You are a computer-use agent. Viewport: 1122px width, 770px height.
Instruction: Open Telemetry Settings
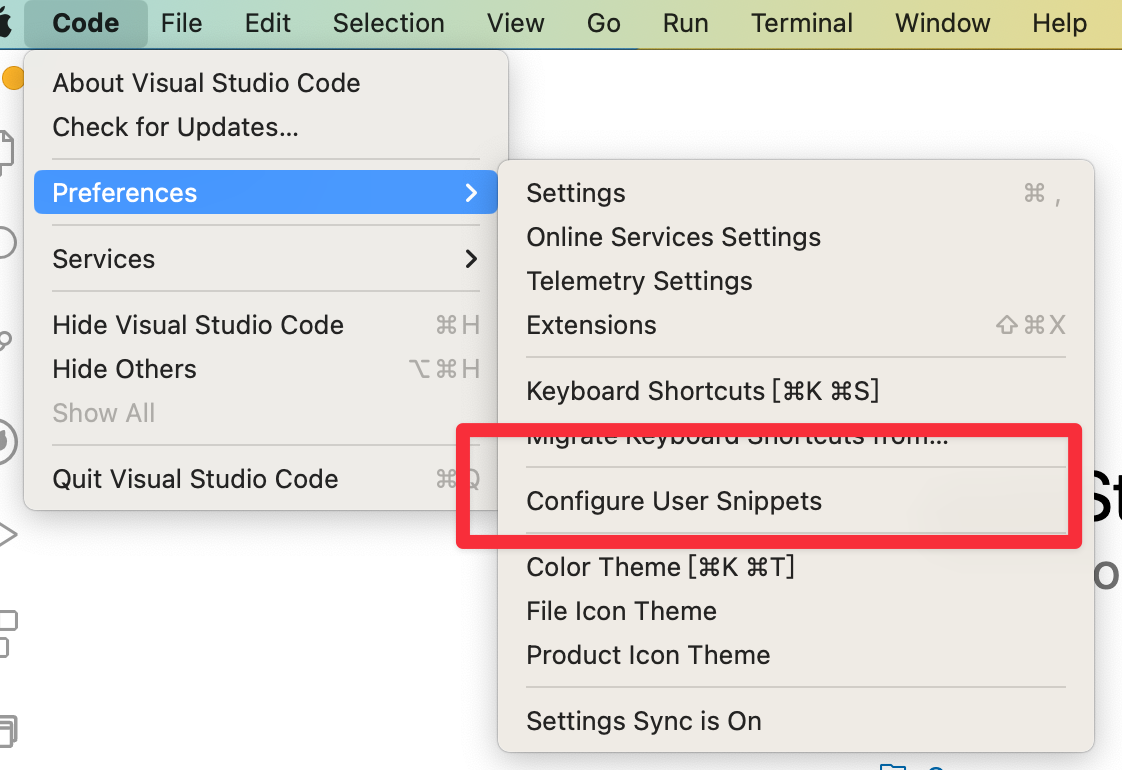(639, 281)
